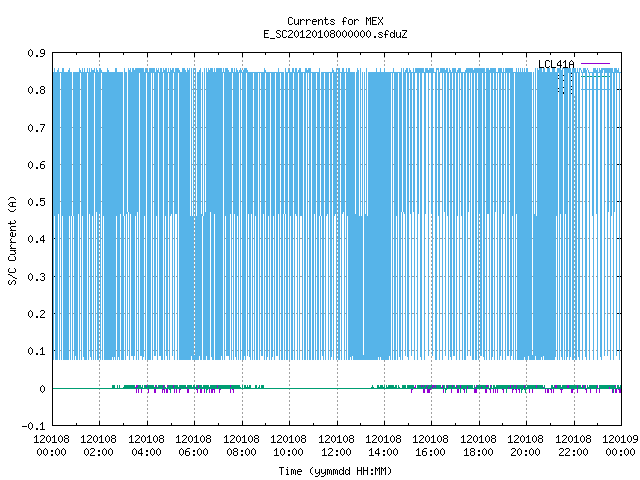Screen dimensions: 640x480
Task: Click the x-axis time label '08:00'
Action: (x=241, y=452)
